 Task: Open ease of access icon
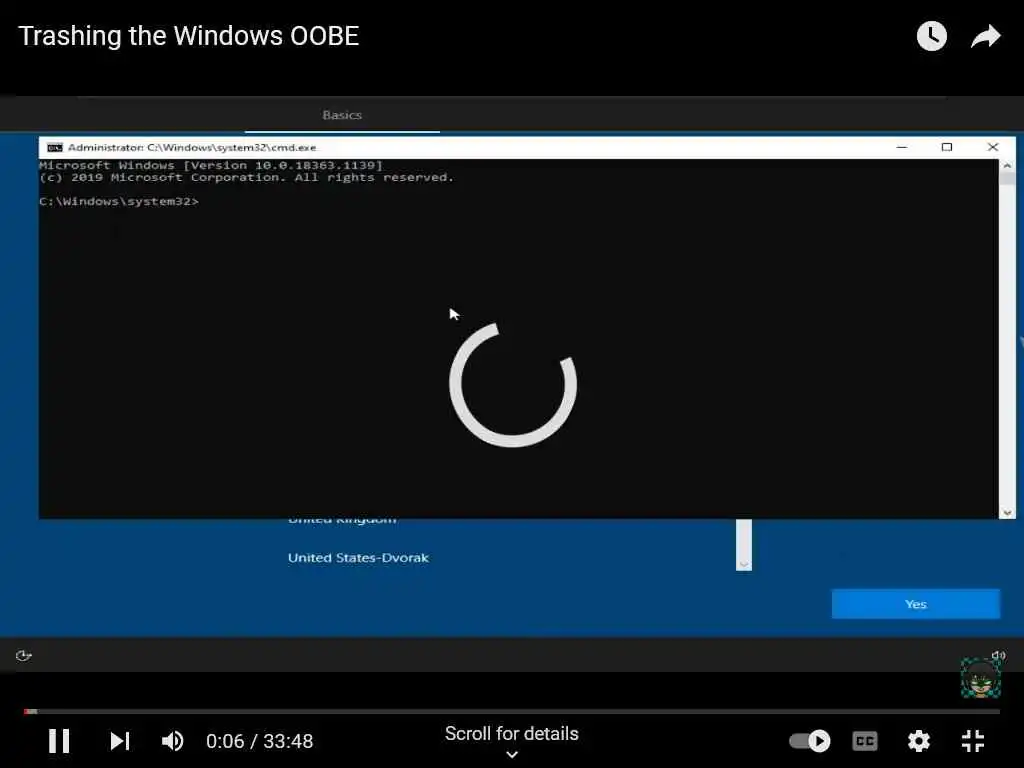[x=24, y=655]
